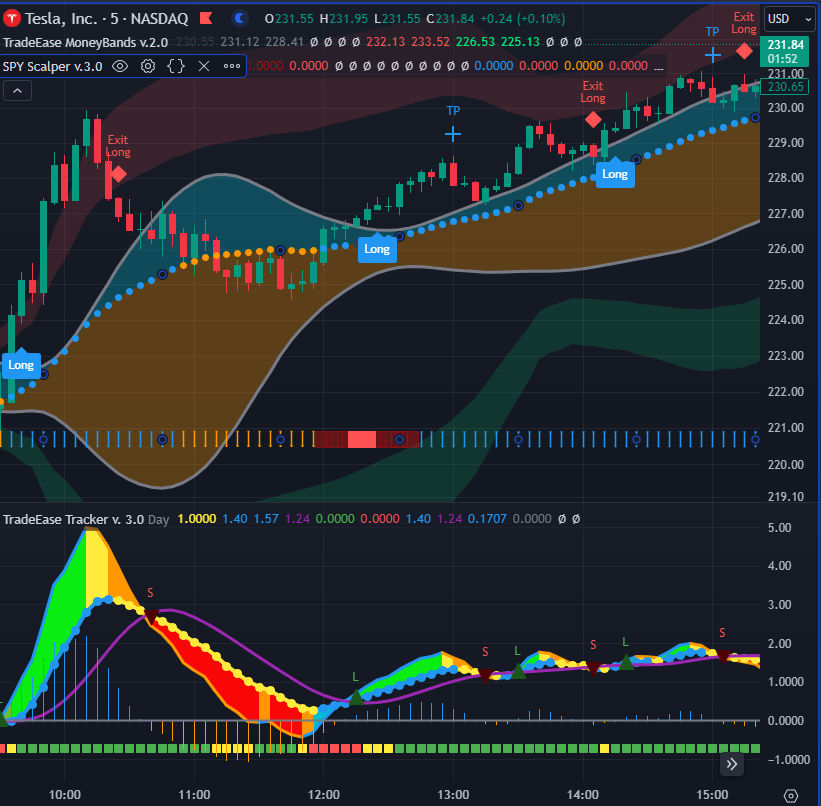Click the blue moon market-status icon

239,19
